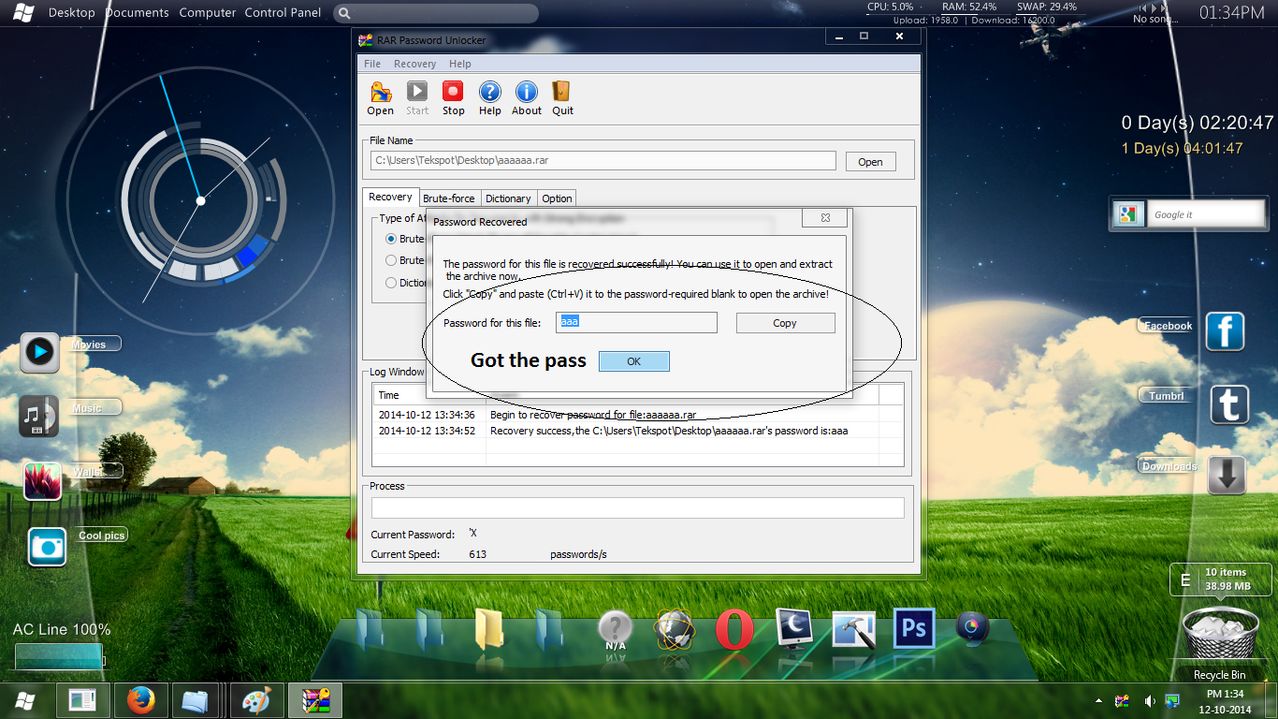Stop the recovery with the Stop icon
This screenshot has width=1278, height=719.
pos(453,92)
